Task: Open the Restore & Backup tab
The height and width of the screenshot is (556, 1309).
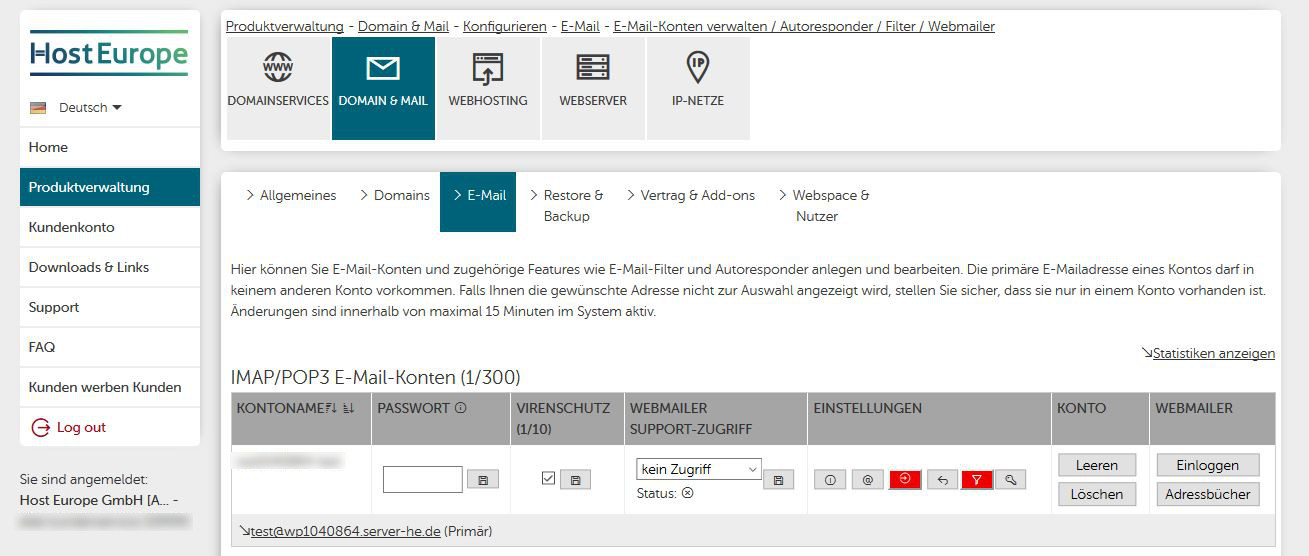Action: tap(566, 205)
